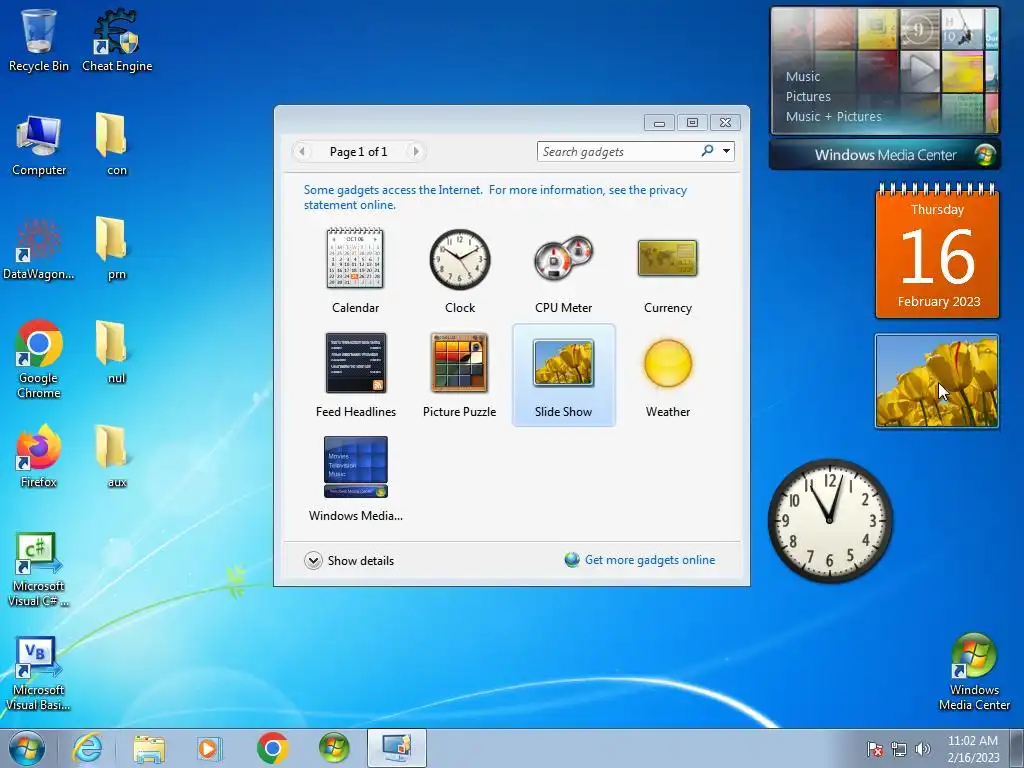Go to the next gadget page
Image resolution: width=1024 pixels, height=768 pixels.
click(415, 152)
